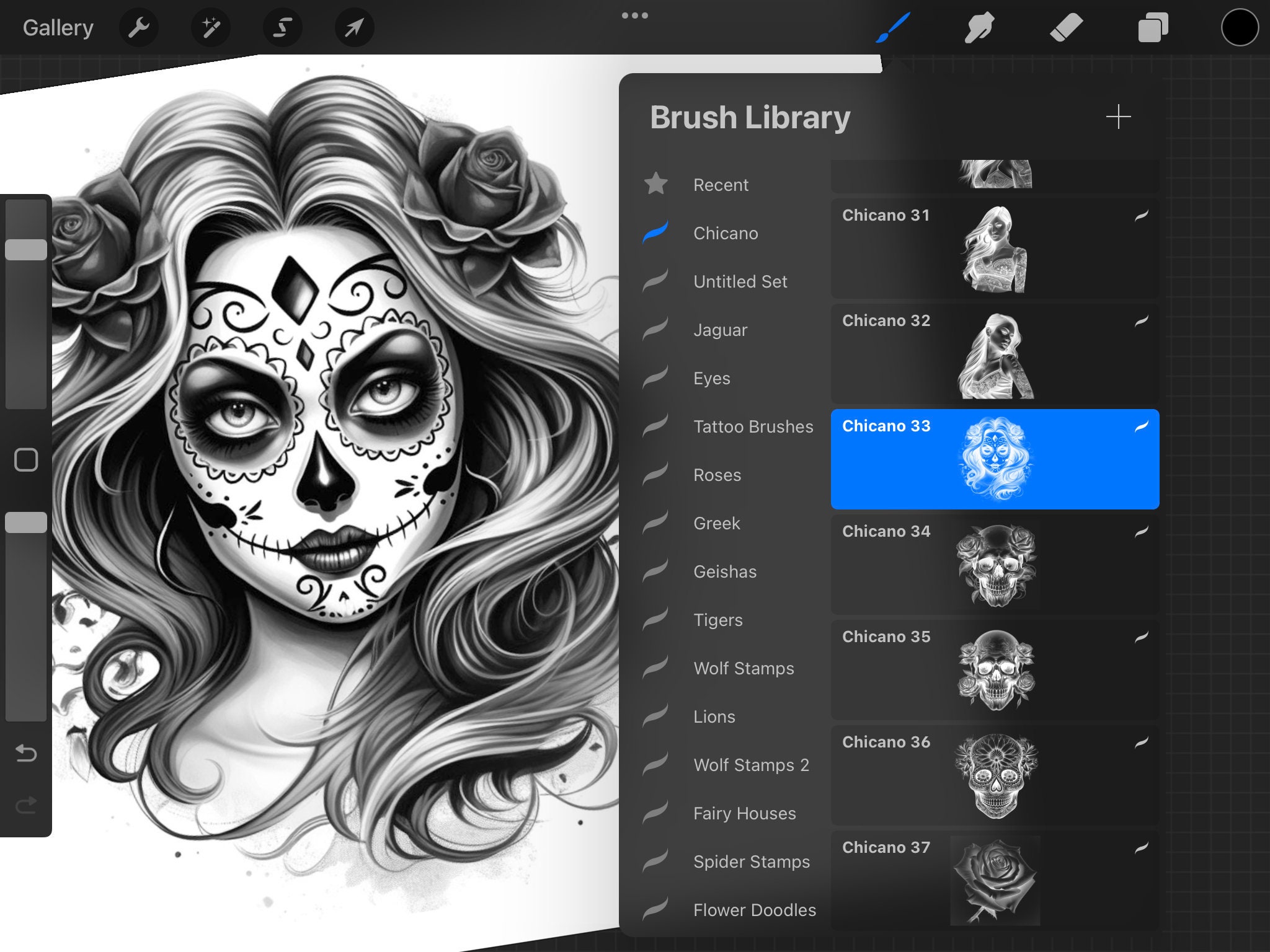
Task: Tap the Undo arrow in the sidebar
Action: tap(26, 753)
